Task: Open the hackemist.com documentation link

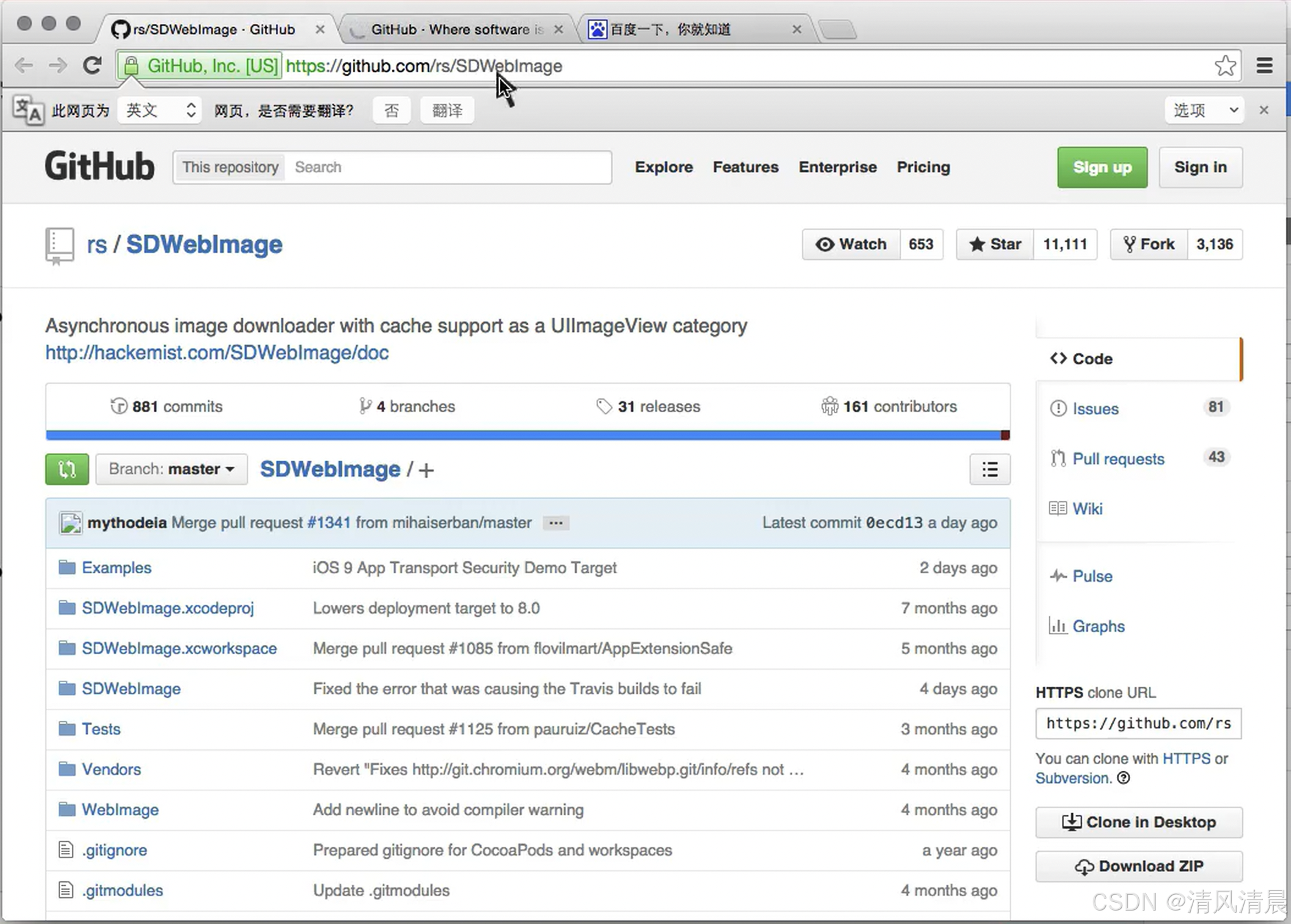Action: click(x=217, y=353)
